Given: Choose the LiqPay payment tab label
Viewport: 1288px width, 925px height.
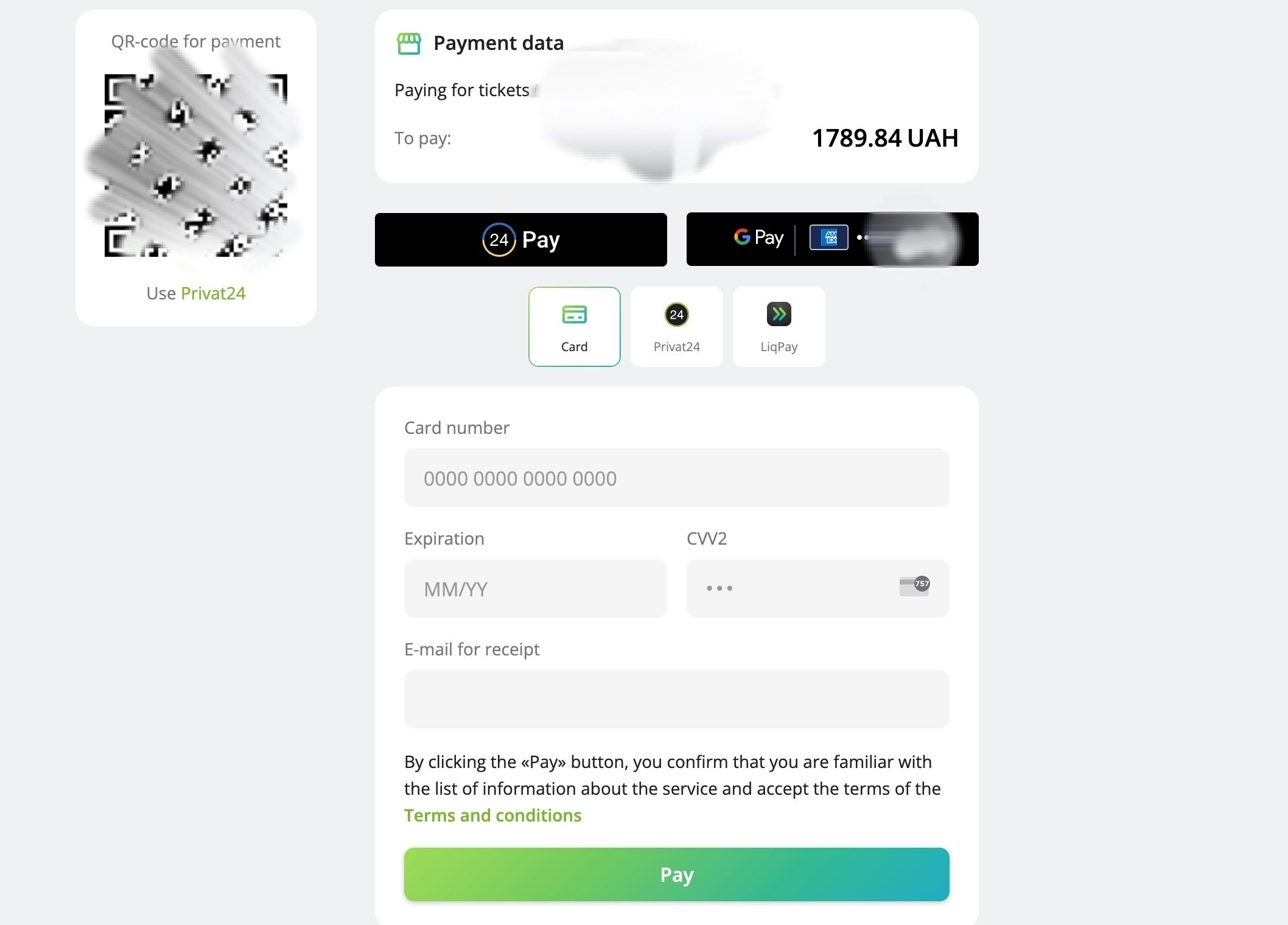Looking at the screenshot, I should click(779, 347).
